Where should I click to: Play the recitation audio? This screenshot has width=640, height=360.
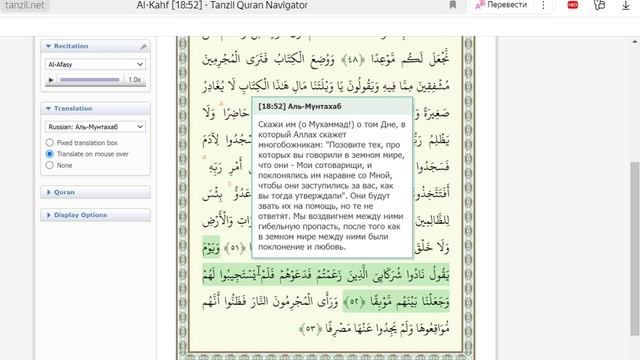pyautogui.click(x=51, y=80)
